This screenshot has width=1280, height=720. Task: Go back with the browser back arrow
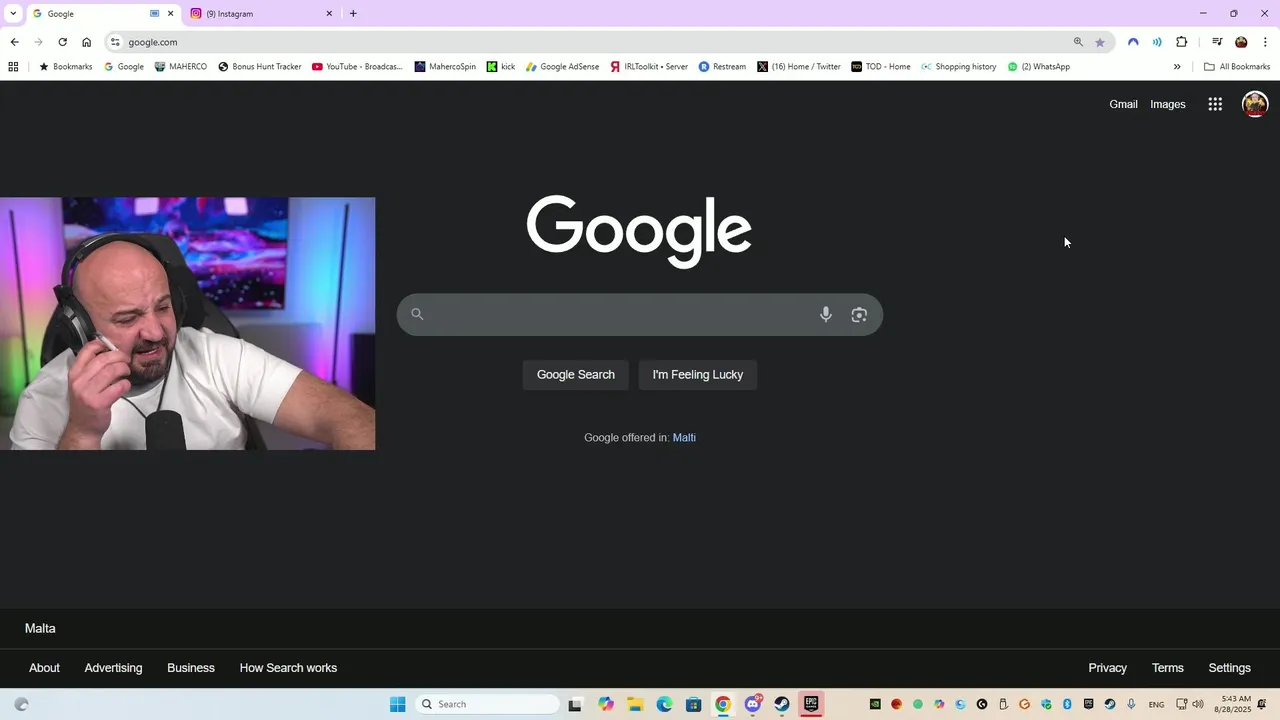click(x=14, y=42)
